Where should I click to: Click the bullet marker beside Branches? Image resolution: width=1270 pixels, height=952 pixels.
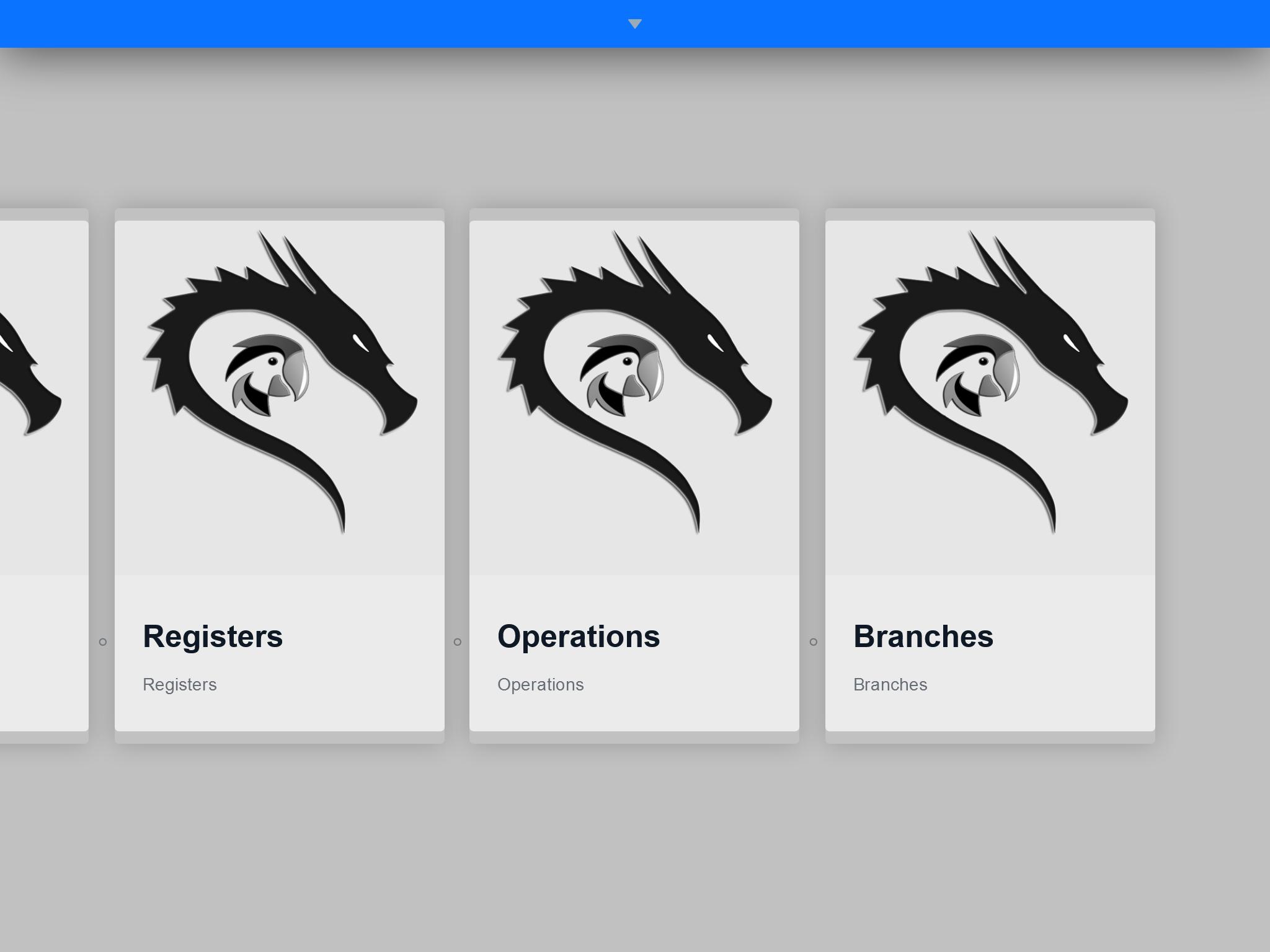[x=814, y=642]
